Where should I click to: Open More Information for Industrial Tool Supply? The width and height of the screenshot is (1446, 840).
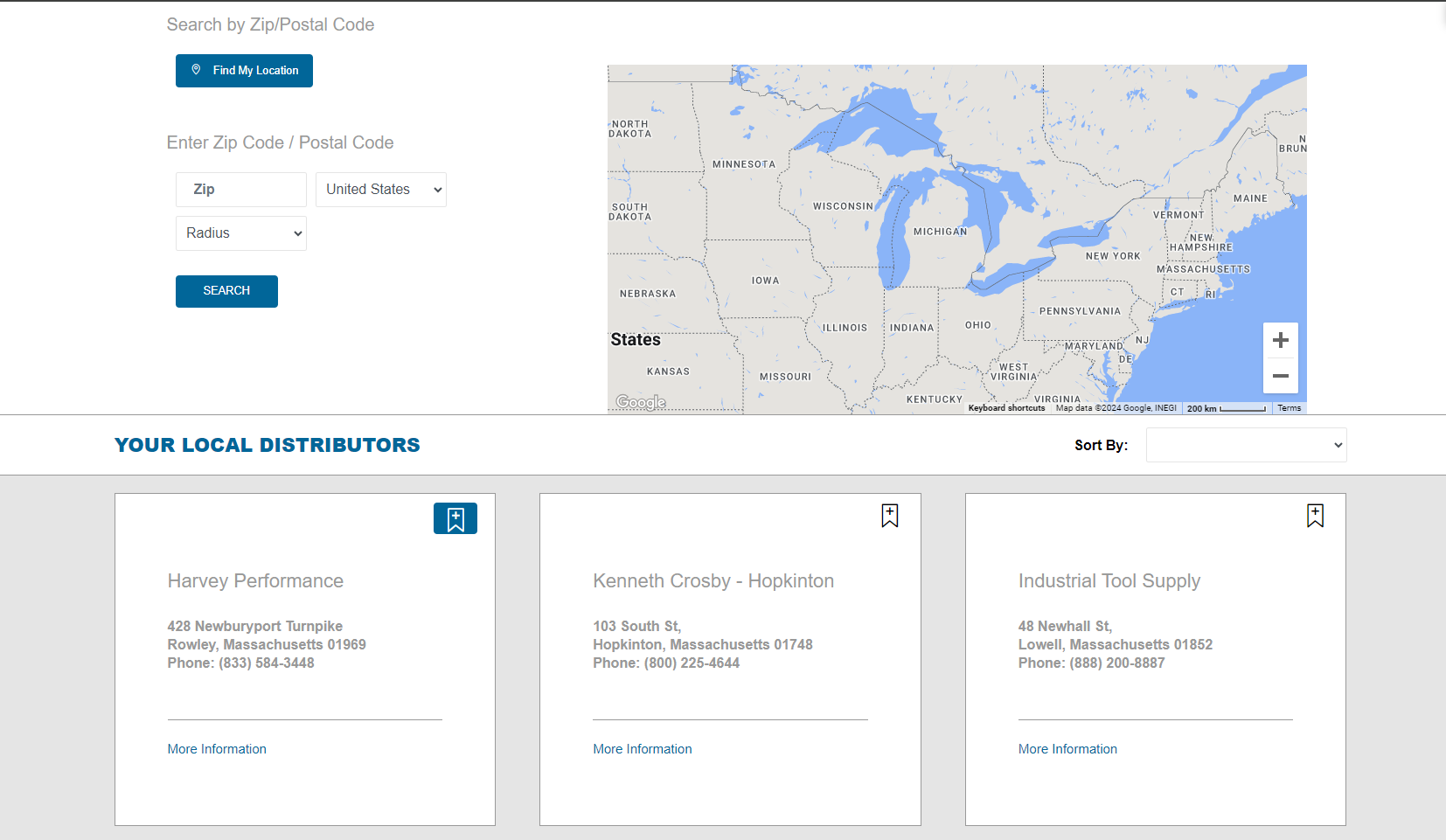[x=1067, y=749]
